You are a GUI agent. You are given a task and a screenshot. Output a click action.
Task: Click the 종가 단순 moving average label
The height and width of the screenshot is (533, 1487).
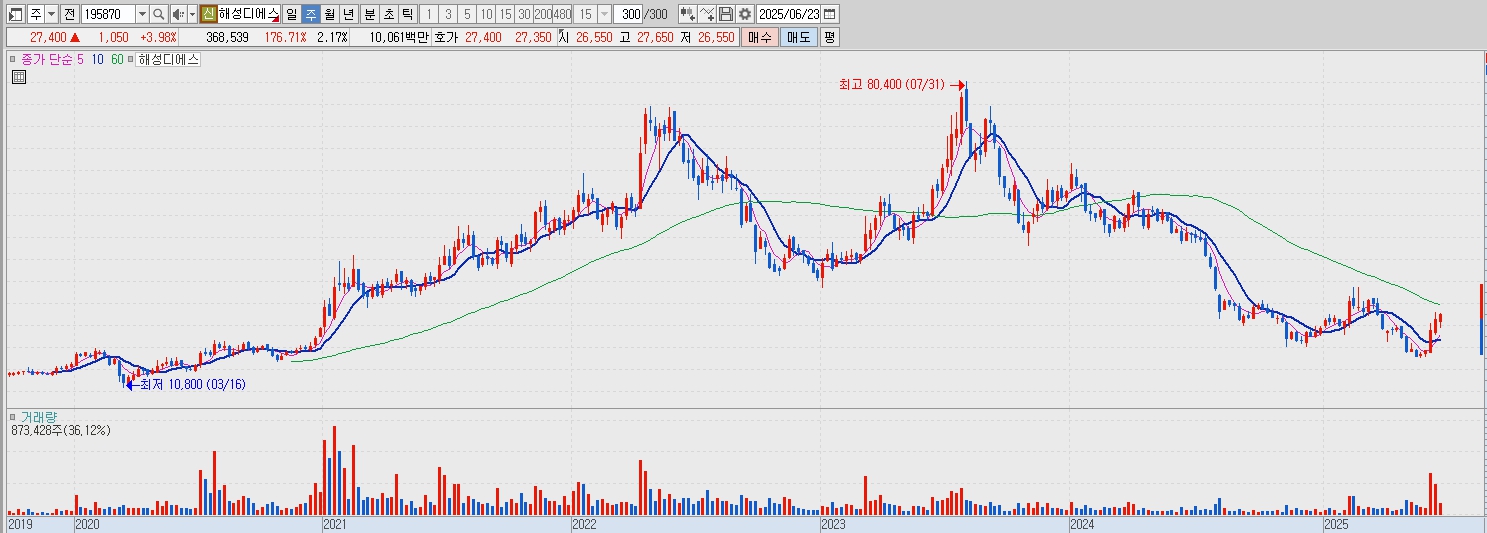pyautogui.click(x=47, y=59)
